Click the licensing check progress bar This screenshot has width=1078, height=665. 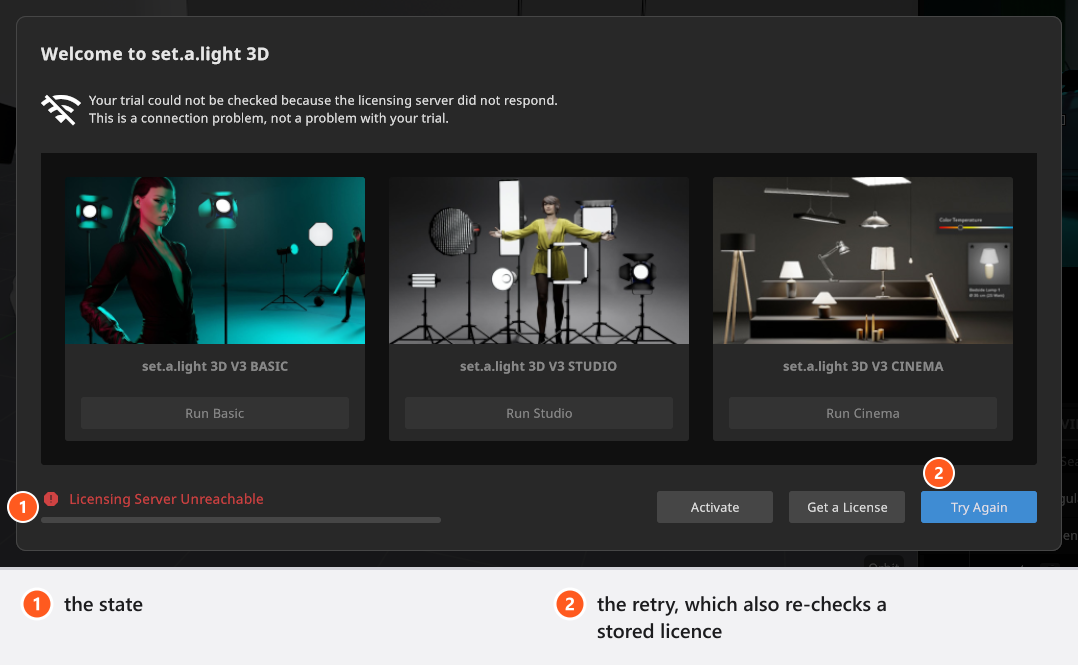(241, 520)
